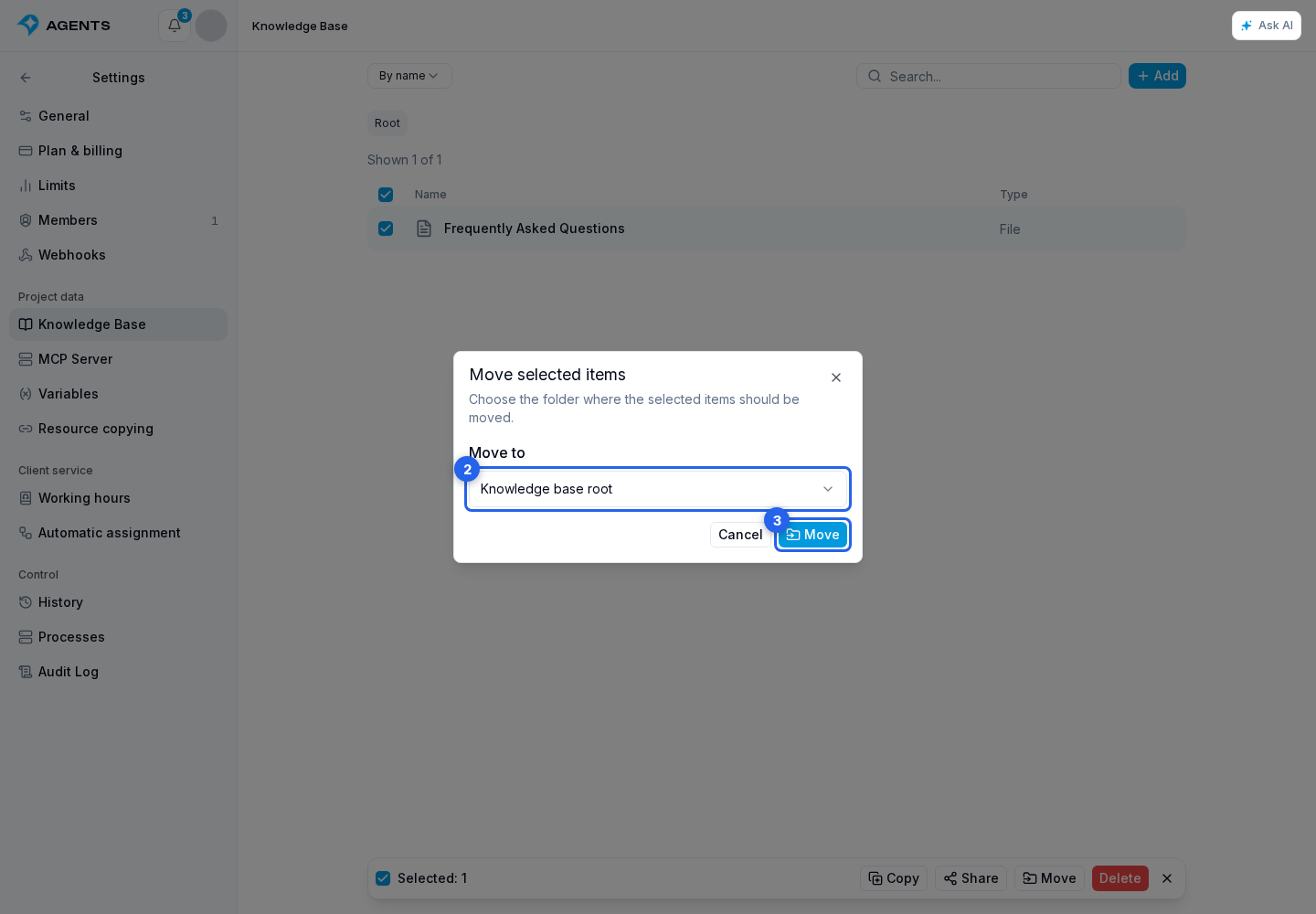Image resolution: width=1316 pixels, height=914 pixels.
Task: Focus the Search input field
Action: point(989,76)
